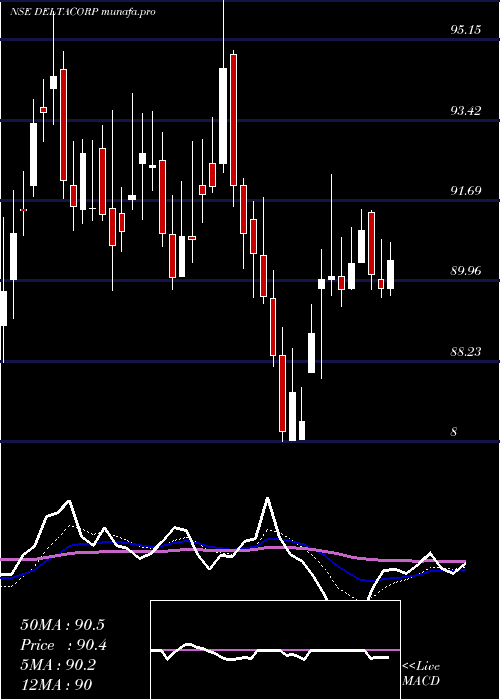Click the Price : 90.4 readout
Screen dimensions: 500x700
pyautogui.click(x=64, y=645)
